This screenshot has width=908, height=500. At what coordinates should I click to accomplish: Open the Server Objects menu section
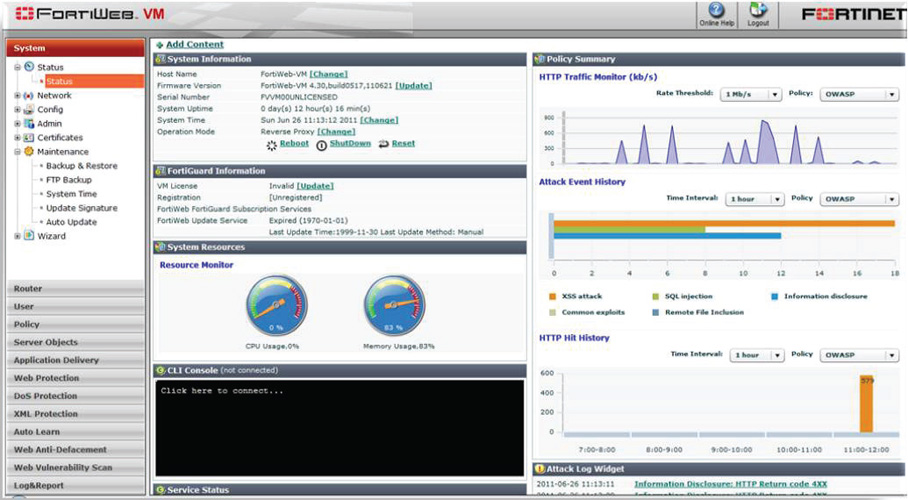(x=75, y=342)
